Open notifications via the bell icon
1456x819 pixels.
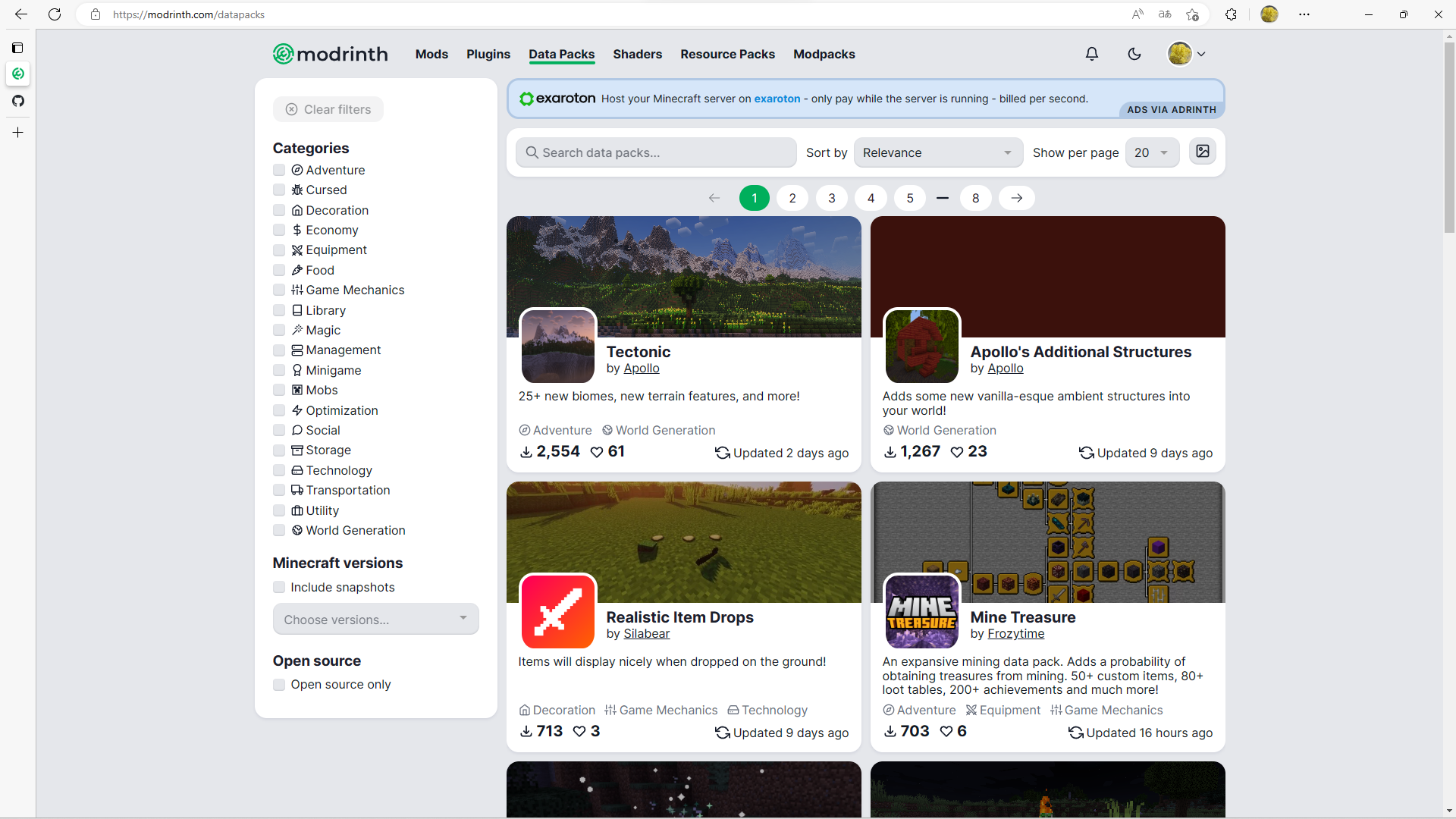tap(1092, 54)
